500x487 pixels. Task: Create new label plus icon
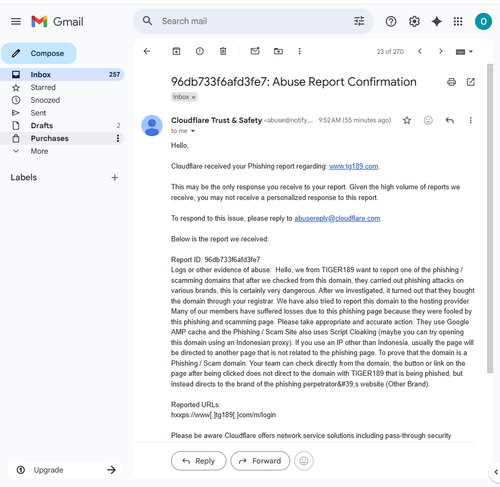click(x=115, y=178)
